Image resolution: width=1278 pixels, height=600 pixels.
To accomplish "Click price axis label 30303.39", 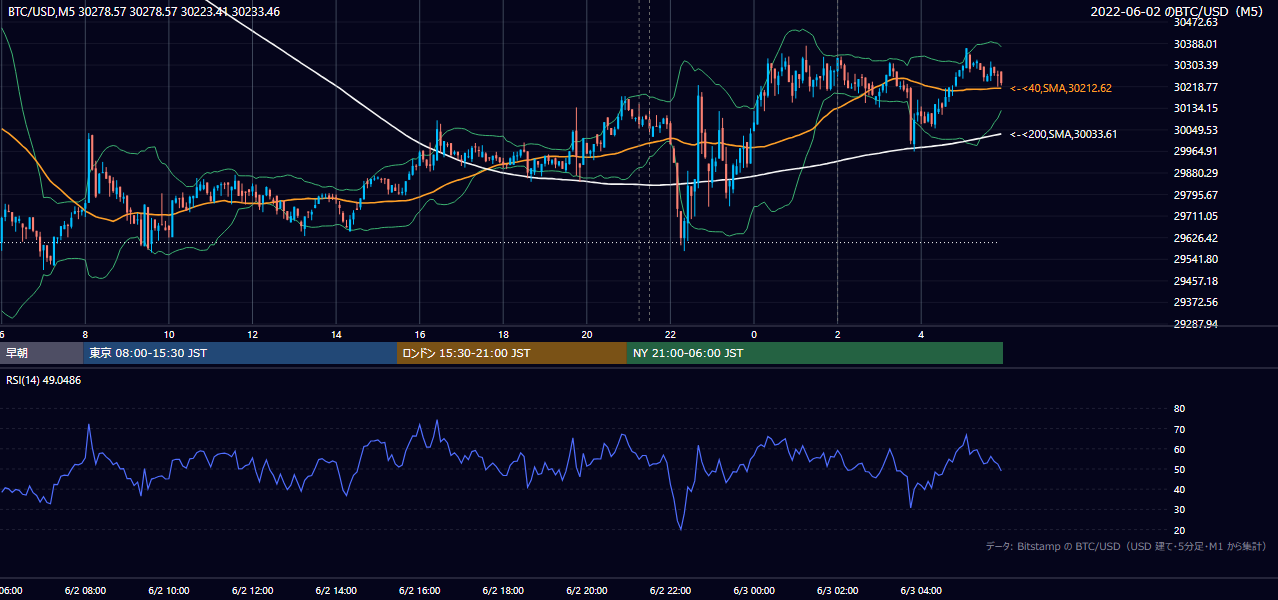I will 1195,65.
